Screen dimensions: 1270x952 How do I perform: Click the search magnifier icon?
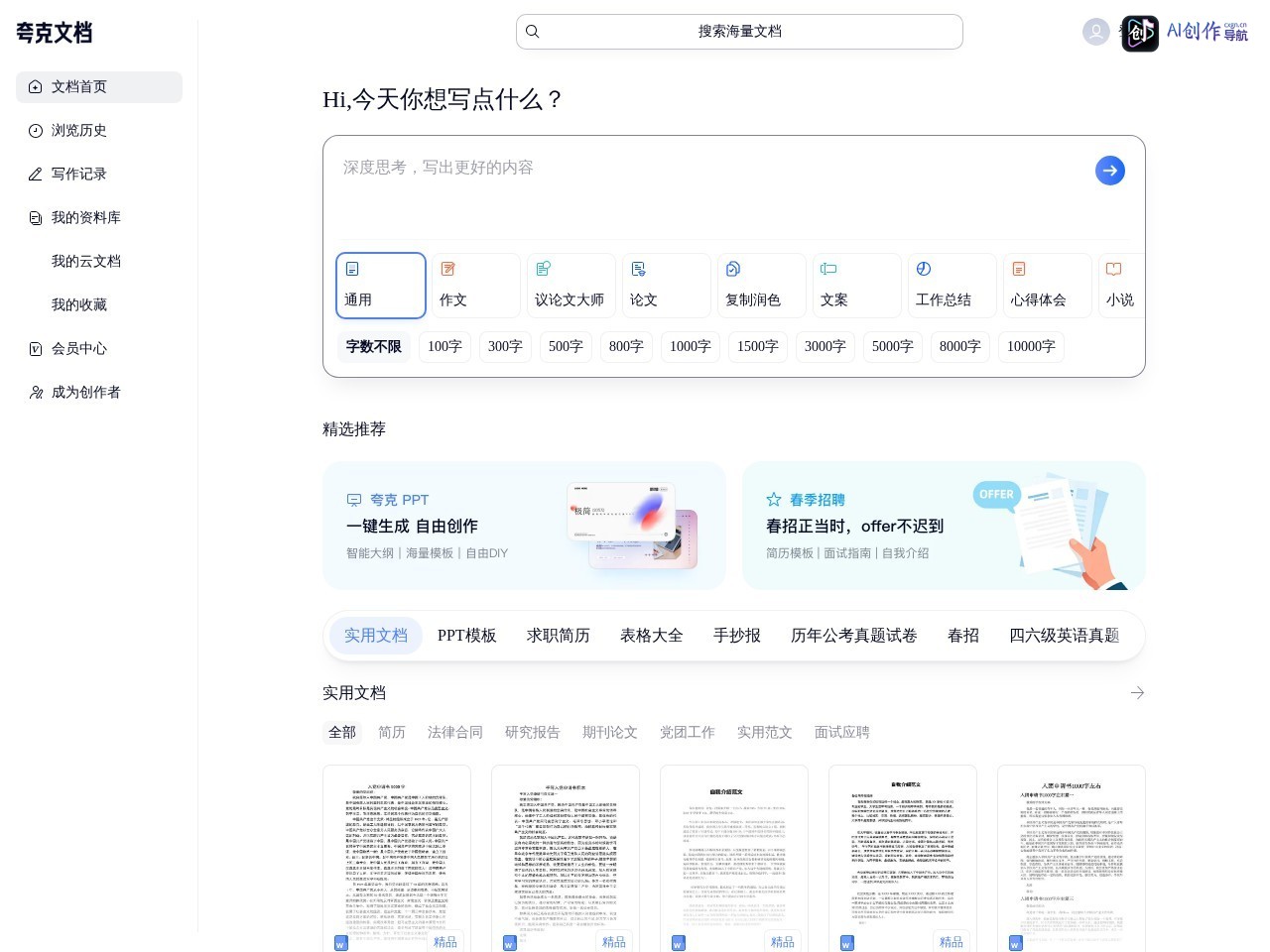click(533, 32)
